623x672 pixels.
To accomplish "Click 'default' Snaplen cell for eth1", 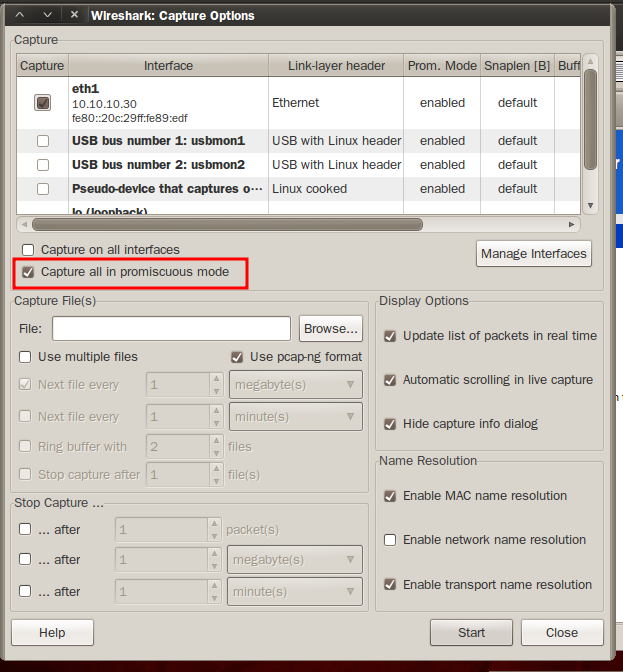I will (x=517, y=103).
